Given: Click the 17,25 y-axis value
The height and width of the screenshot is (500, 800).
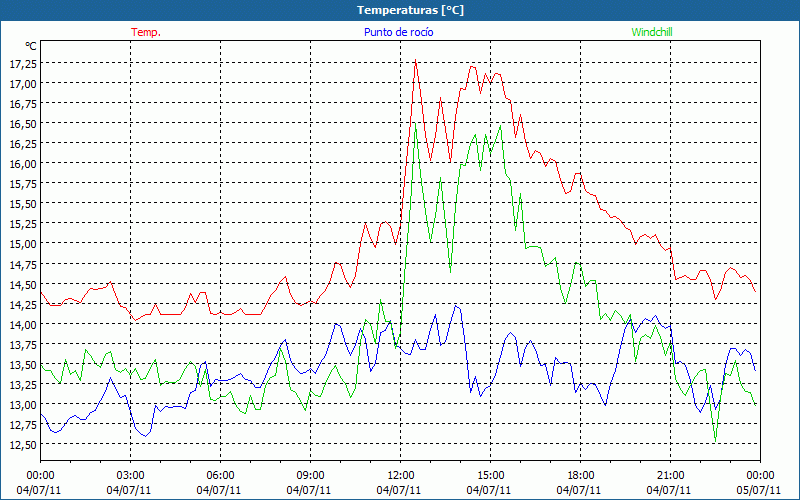Looking at the screenshot, I should [x=23, y=63].
